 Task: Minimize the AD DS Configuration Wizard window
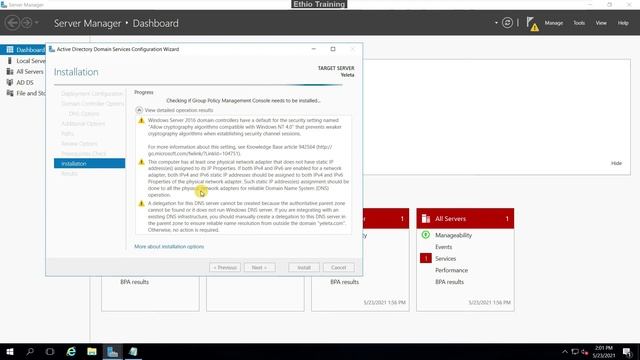pyautogui.click(x=313, y=49)
